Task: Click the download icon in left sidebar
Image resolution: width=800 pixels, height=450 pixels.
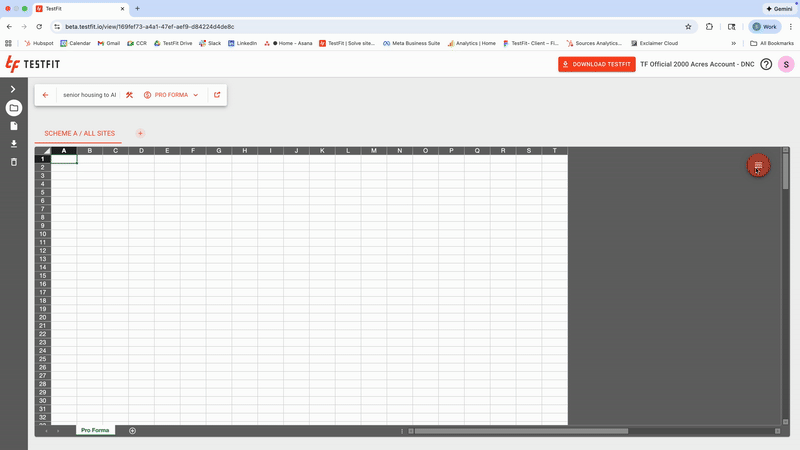Action: (x=14, y=144)
